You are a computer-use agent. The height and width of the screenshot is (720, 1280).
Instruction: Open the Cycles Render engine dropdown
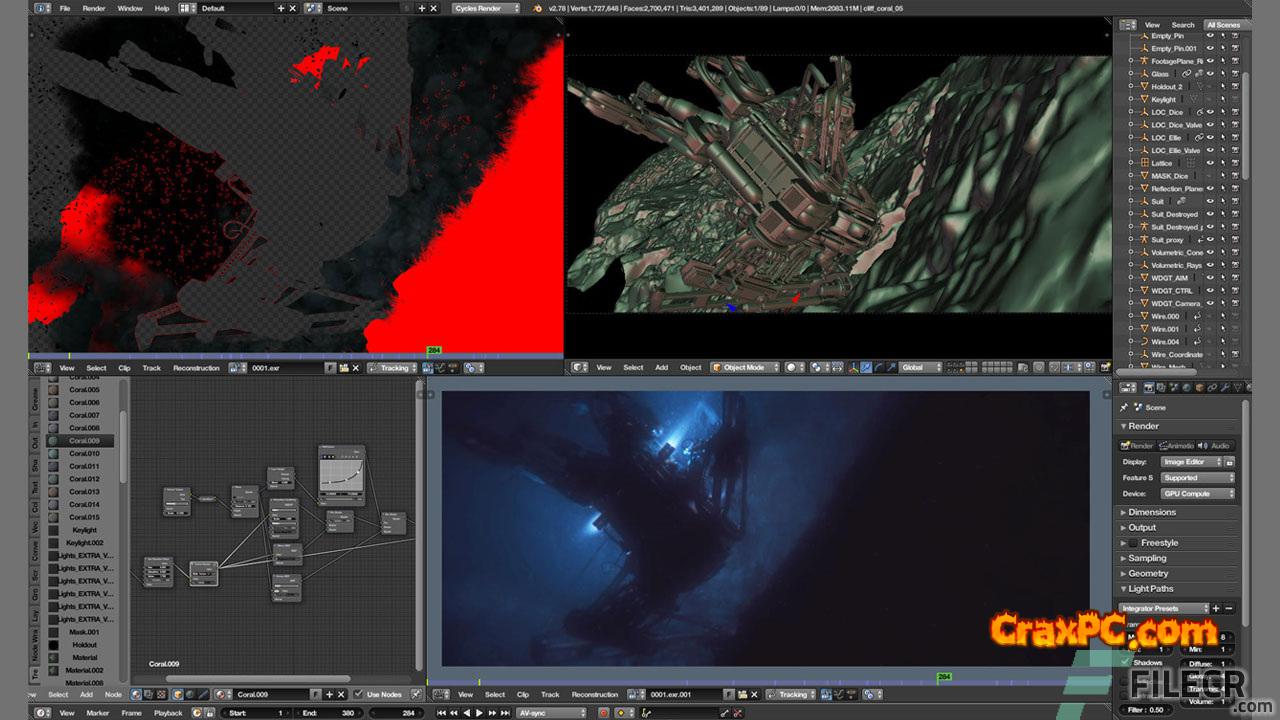485,8
